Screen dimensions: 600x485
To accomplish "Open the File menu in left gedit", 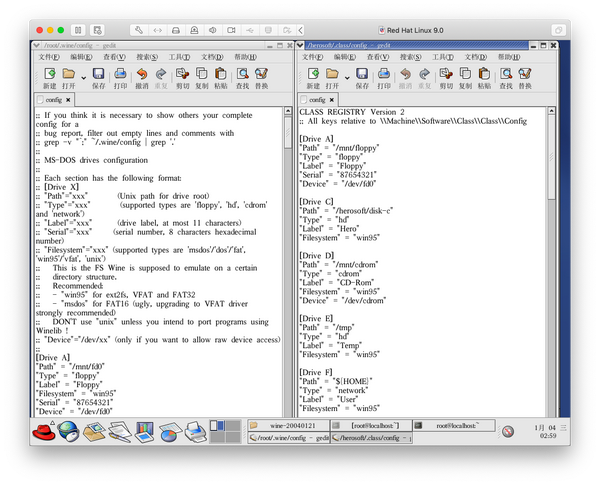I will 49,58.
